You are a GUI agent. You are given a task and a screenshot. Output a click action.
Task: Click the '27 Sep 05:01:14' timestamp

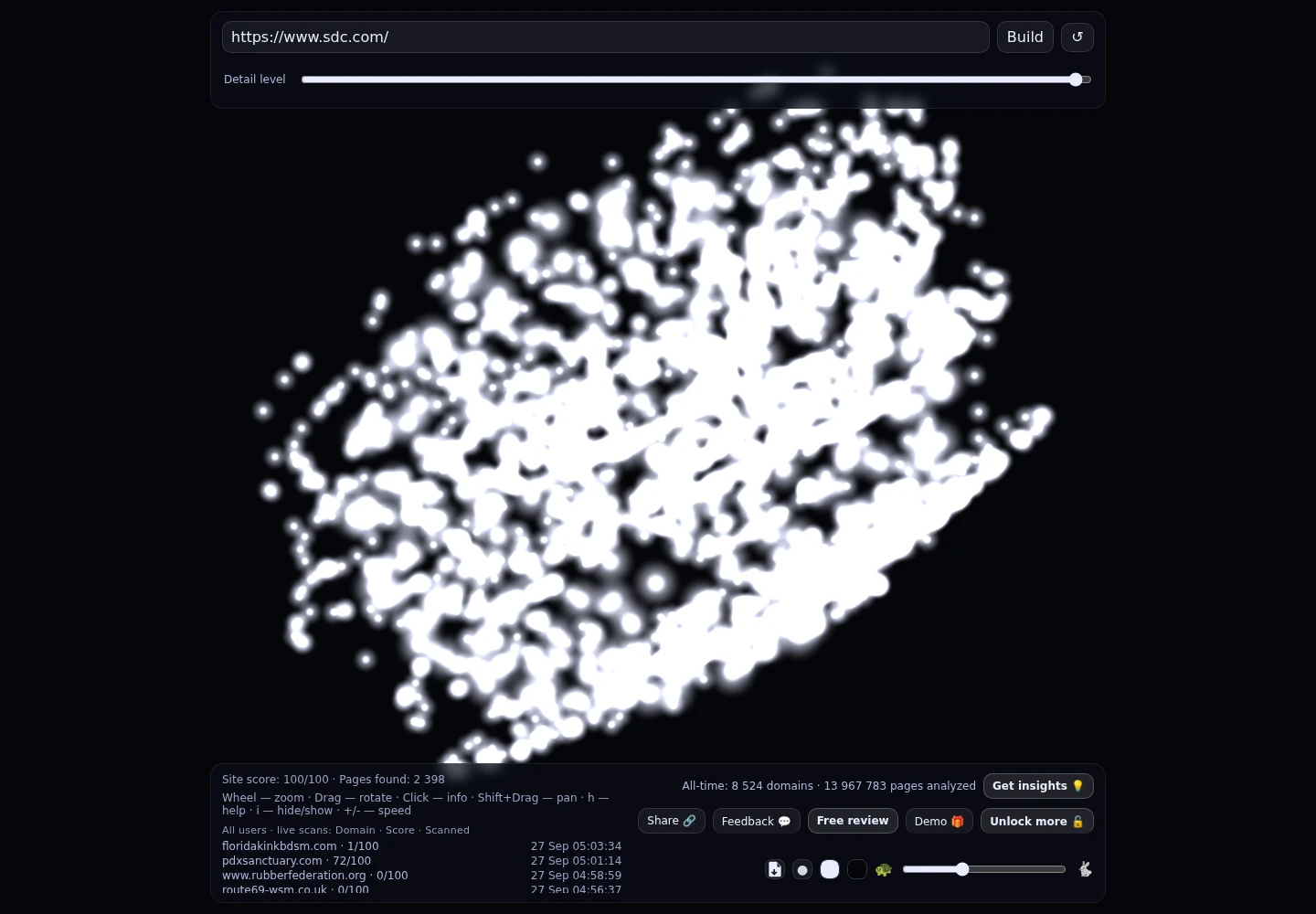pyautogui.click(x=576, y=861)
